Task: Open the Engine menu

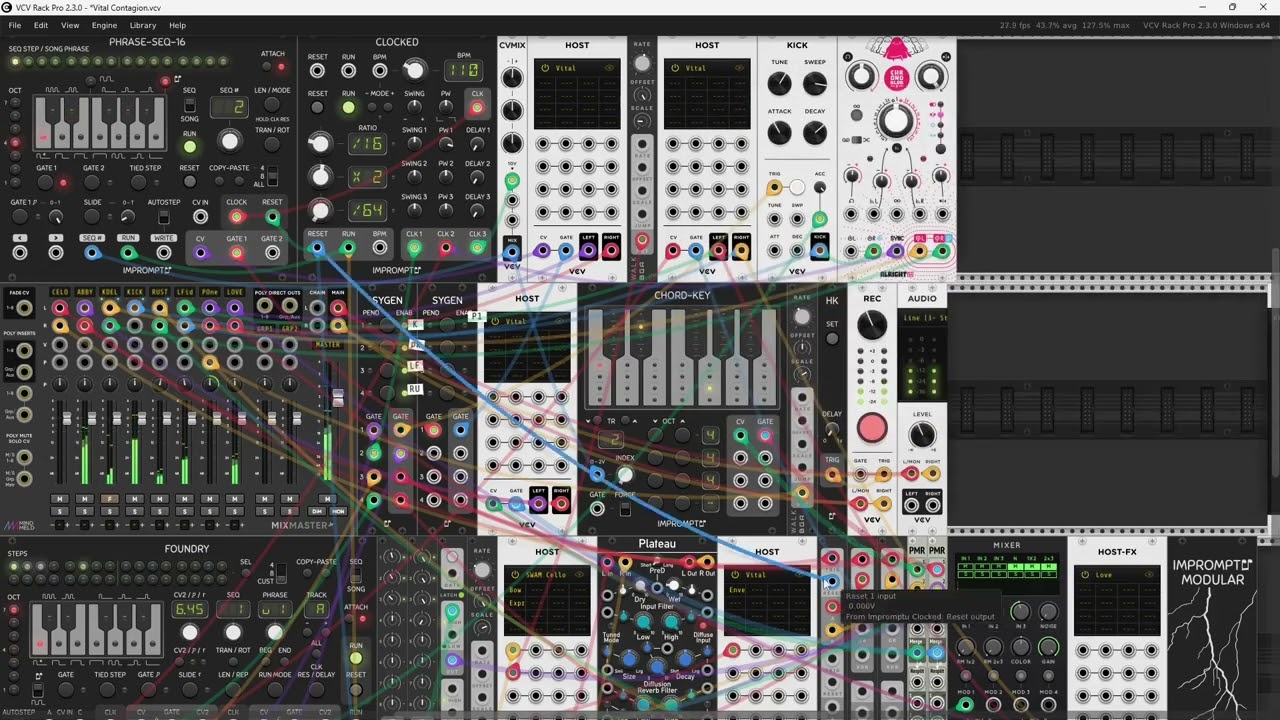Action: 104,25
